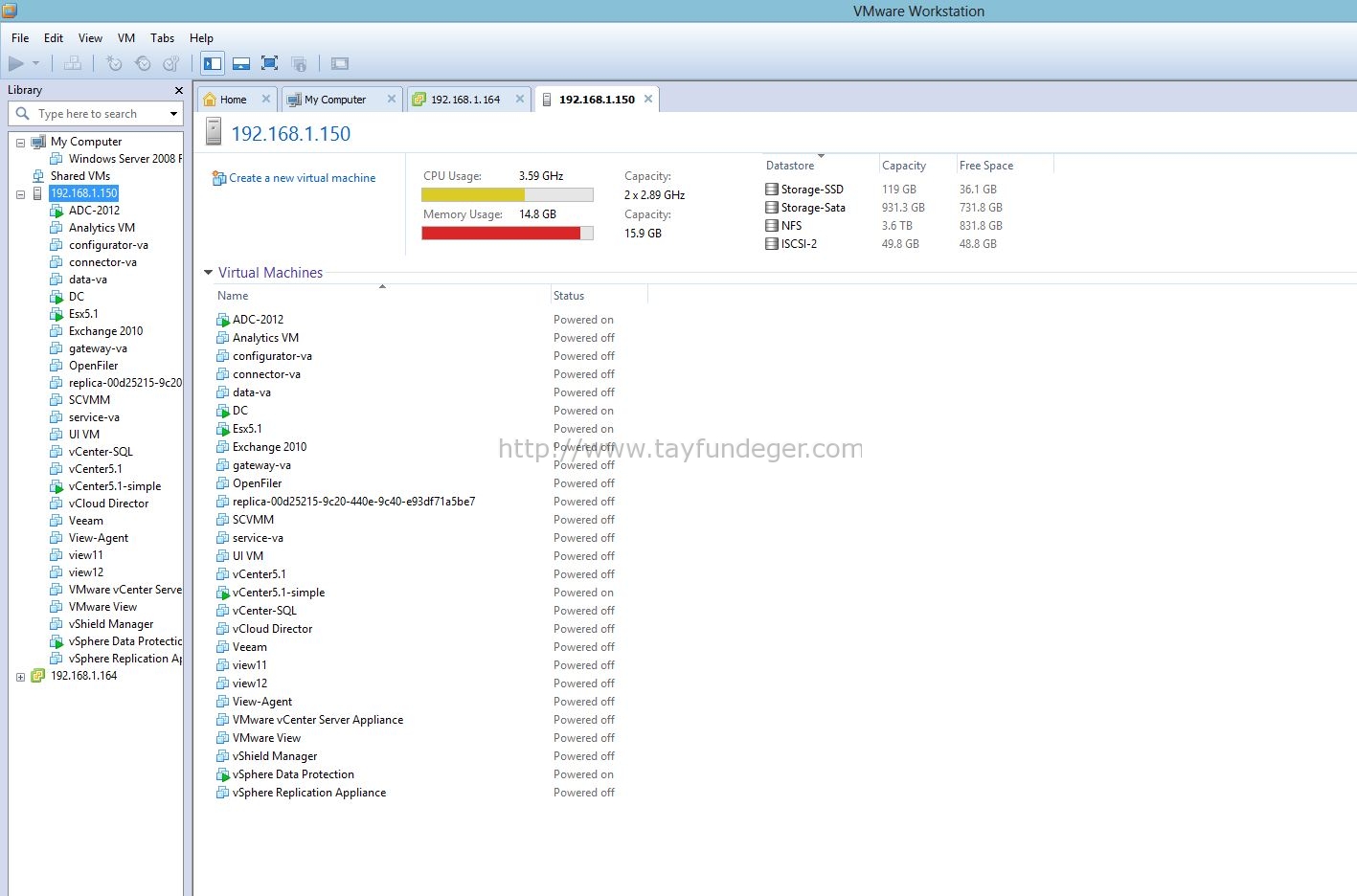The image size is (1357, 896).
Task: Switch to the Home tab
Action: (233, 100)
